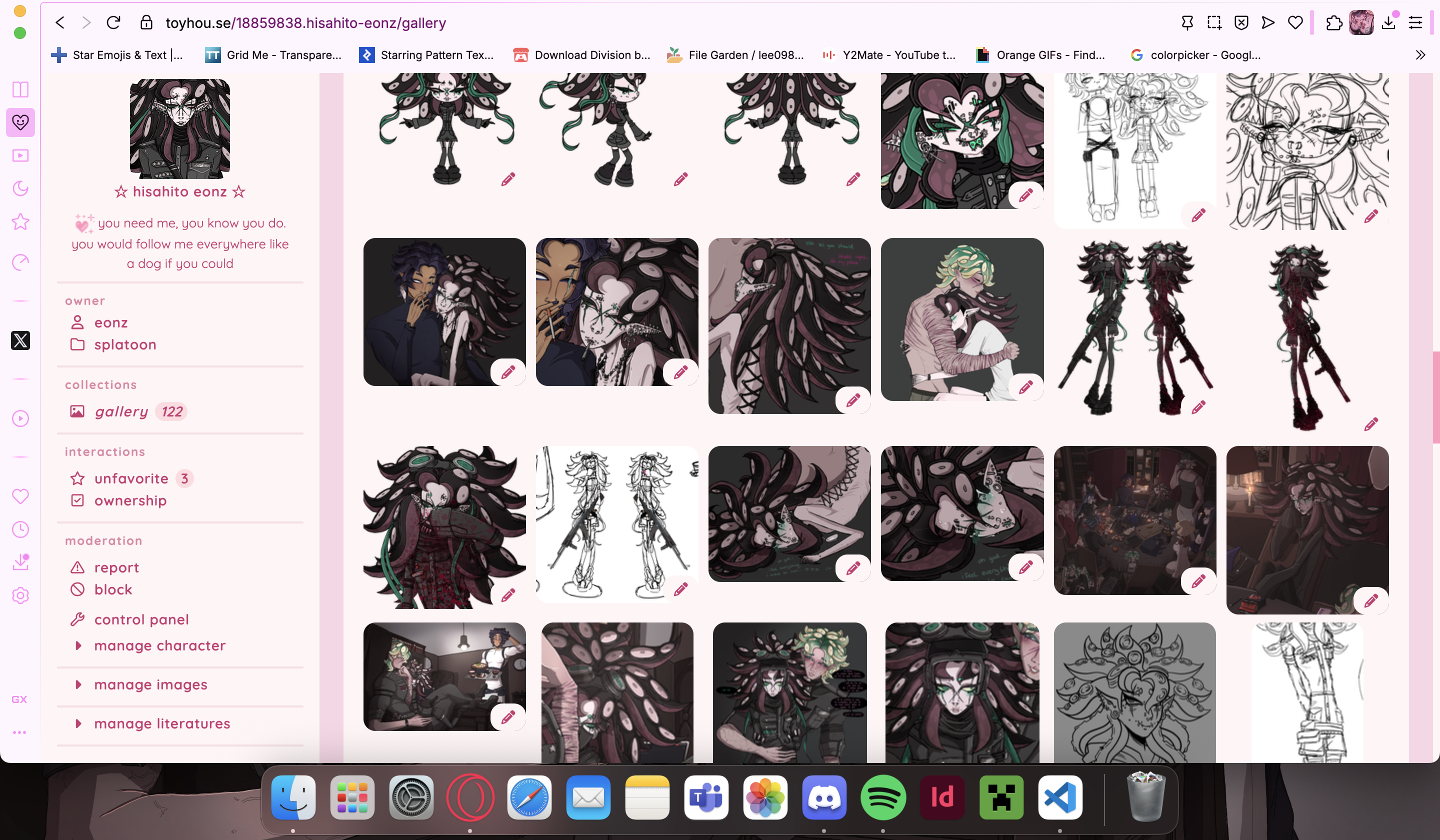1440x840 pixels.
Task: Block this character via block option
Action: [x=112, y=589]
